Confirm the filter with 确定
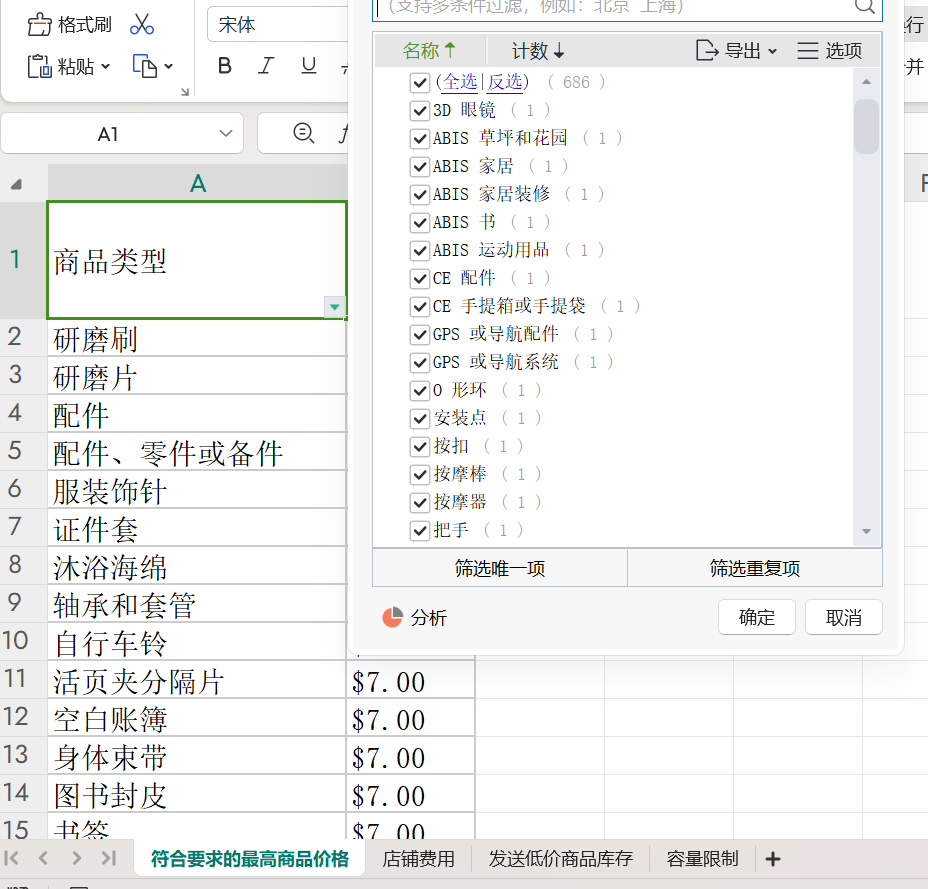The image size is (928, 889). click(x=756, y=617)
